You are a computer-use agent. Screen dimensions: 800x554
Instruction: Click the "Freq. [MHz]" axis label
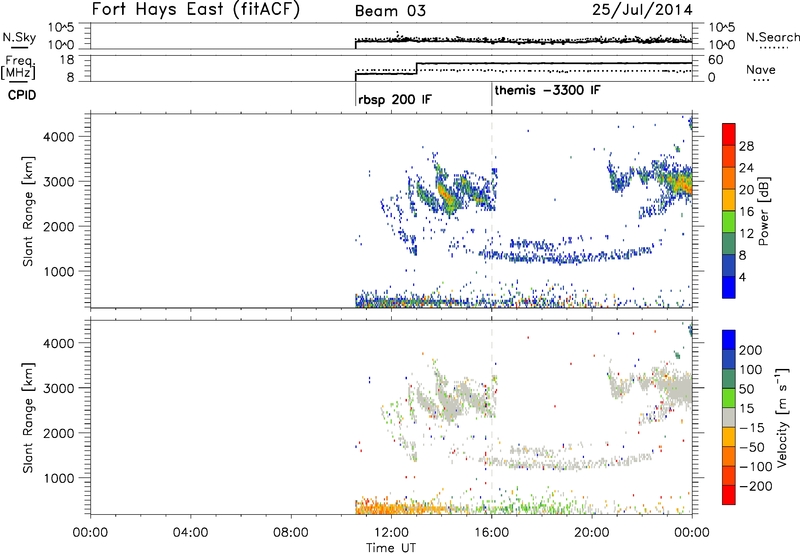click(19, 68)
